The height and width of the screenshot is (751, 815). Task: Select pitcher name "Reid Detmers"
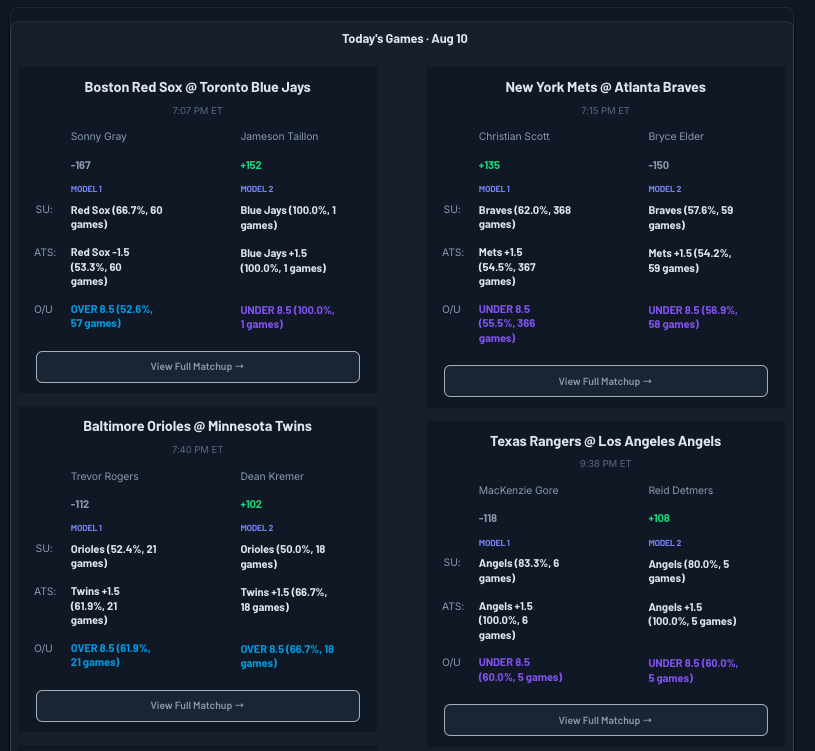point(680,491)
